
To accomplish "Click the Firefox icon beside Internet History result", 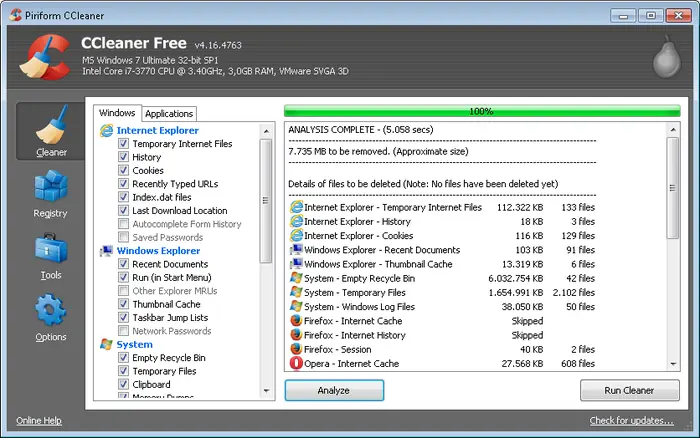I will [x=296, y=335].
